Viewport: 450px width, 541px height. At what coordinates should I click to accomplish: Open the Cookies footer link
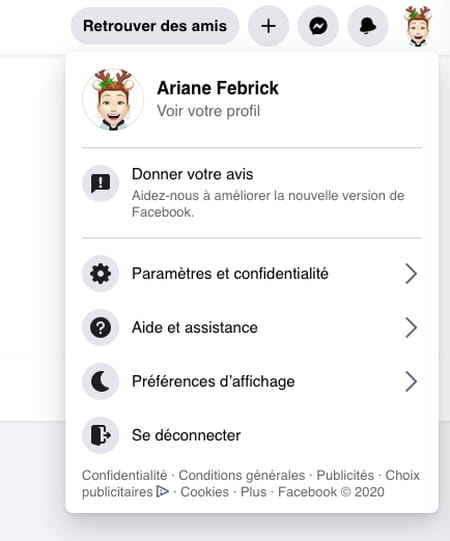pyautogui.click(x=205, y=492)
